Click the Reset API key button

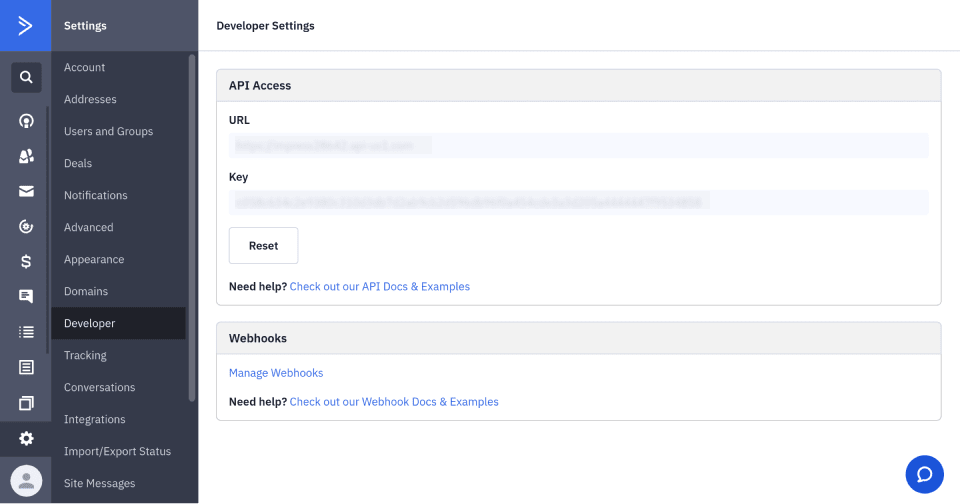(263, 246)
